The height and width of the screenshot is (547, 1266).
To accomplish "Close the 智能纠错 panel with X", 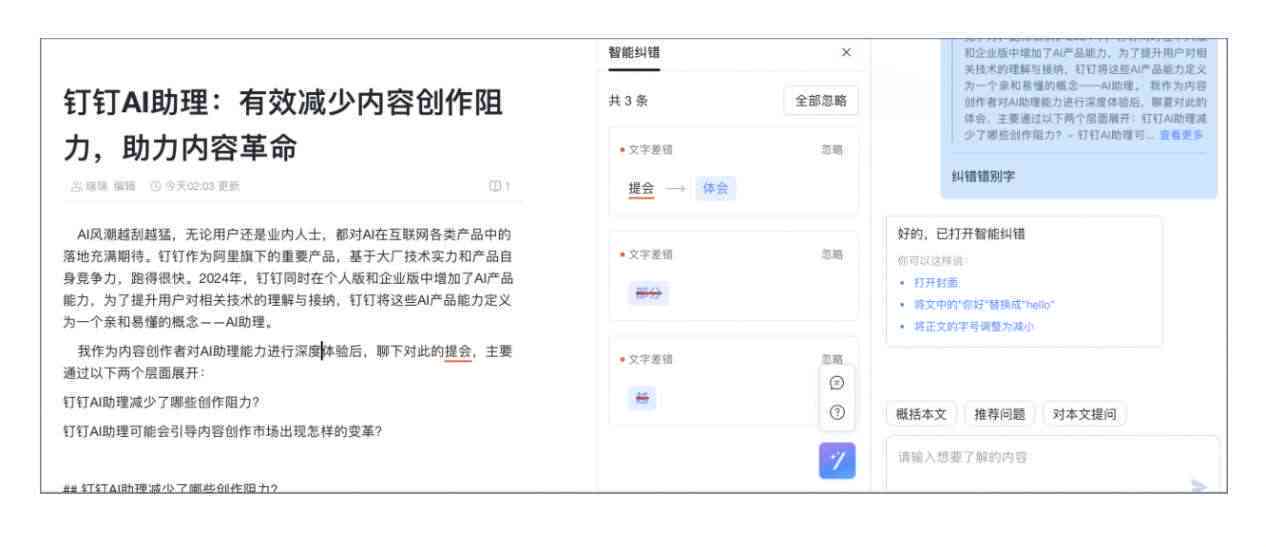I will (846, 52).
